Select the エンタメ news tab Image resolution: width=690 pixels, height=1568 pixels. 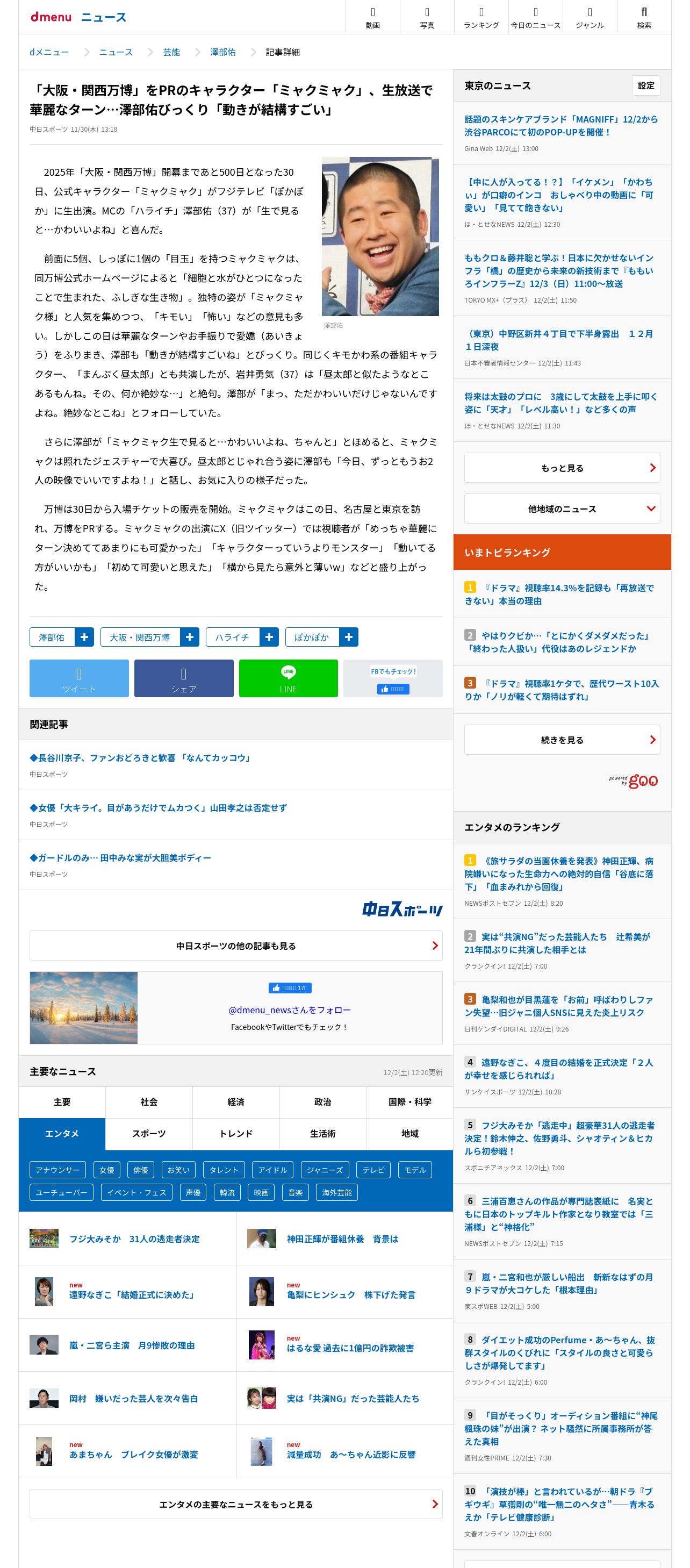(62, 1133)
